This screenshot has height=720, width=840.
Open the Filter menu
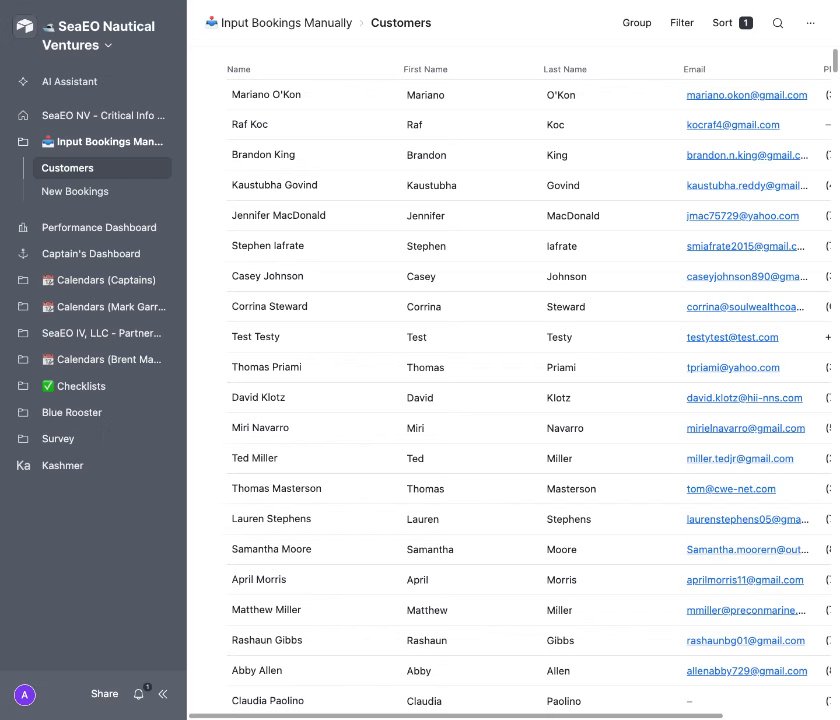(682, 23)
